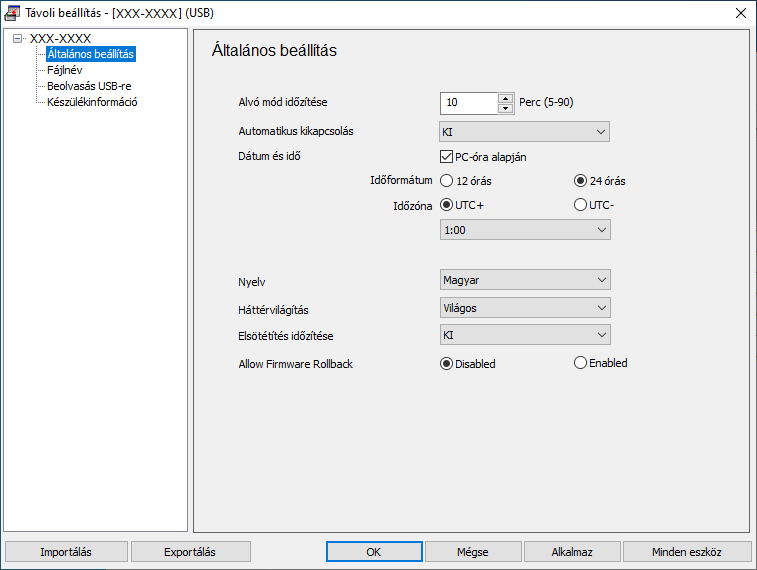Image resolution: width=757 pixels, height=570 pixels.
Task: Click the app icon in the title bar
Action: 12,13
